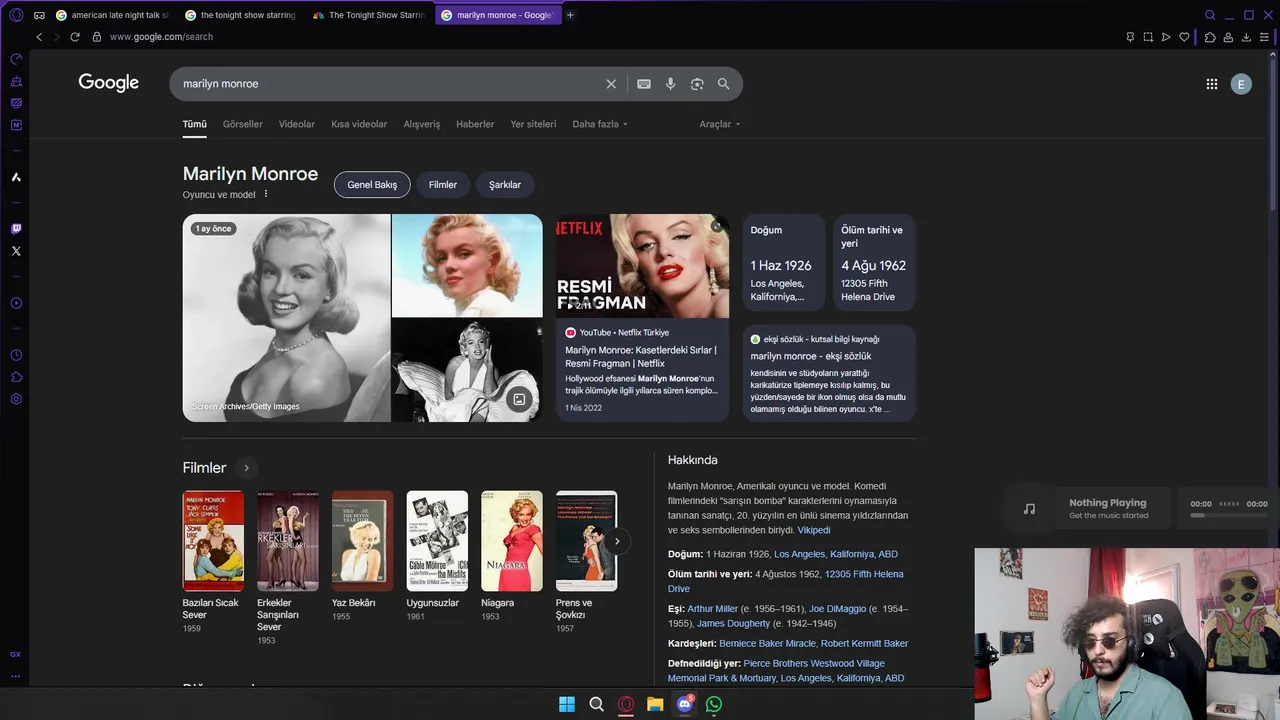
Task: Open WhatsApp from the taskbar
Action: pyautogui.click(x=714, y=704)
